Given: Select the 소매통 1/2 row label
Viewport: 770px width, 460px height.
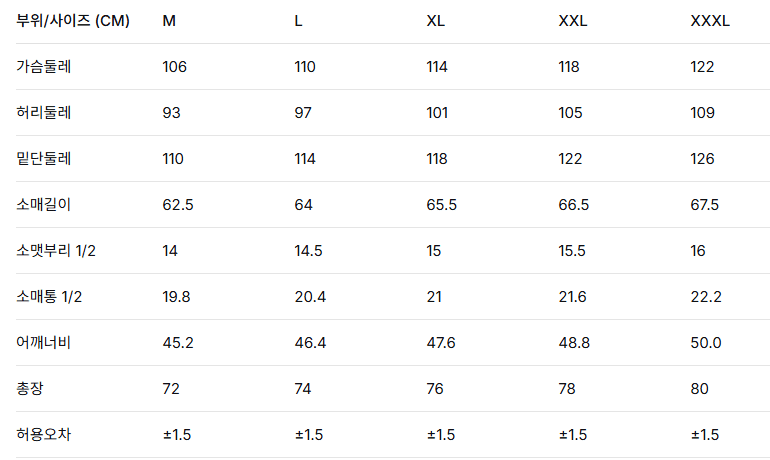Looking at the screenshot, I should tap(50, 297).
